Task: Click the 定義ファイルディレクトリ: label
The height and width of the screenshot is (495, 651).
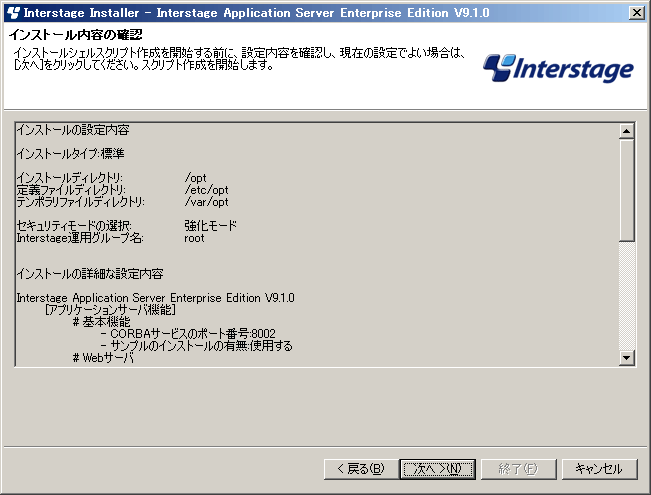Action: (x=71, y=190)
